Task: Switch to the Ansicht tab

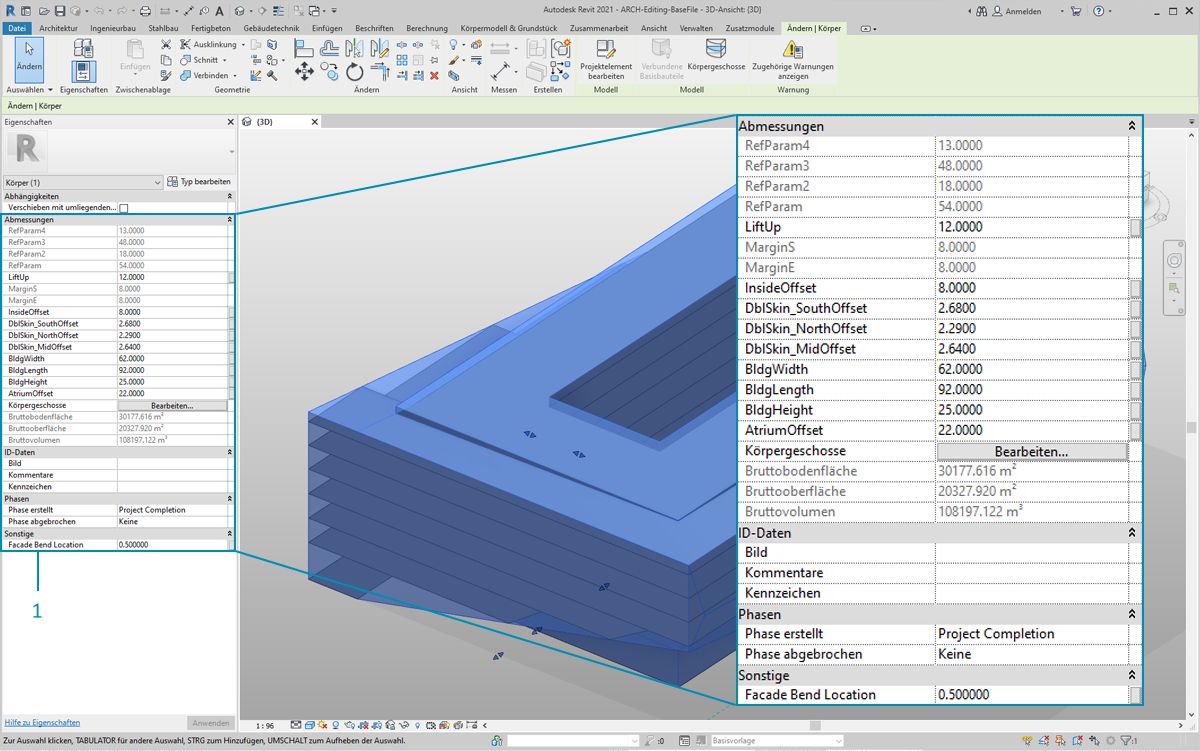Action: pos(653,28)
